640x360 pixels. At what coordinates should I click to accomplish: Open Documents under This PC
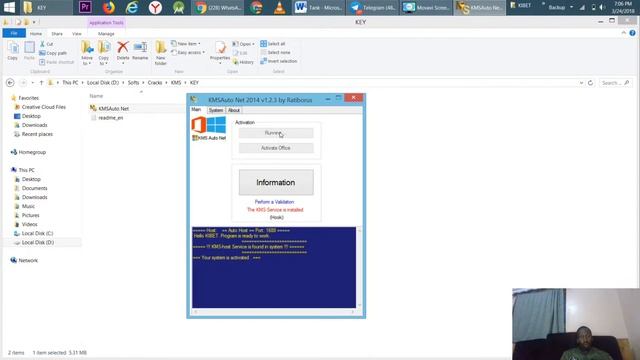pyautogui.click(x=34, y=188)
